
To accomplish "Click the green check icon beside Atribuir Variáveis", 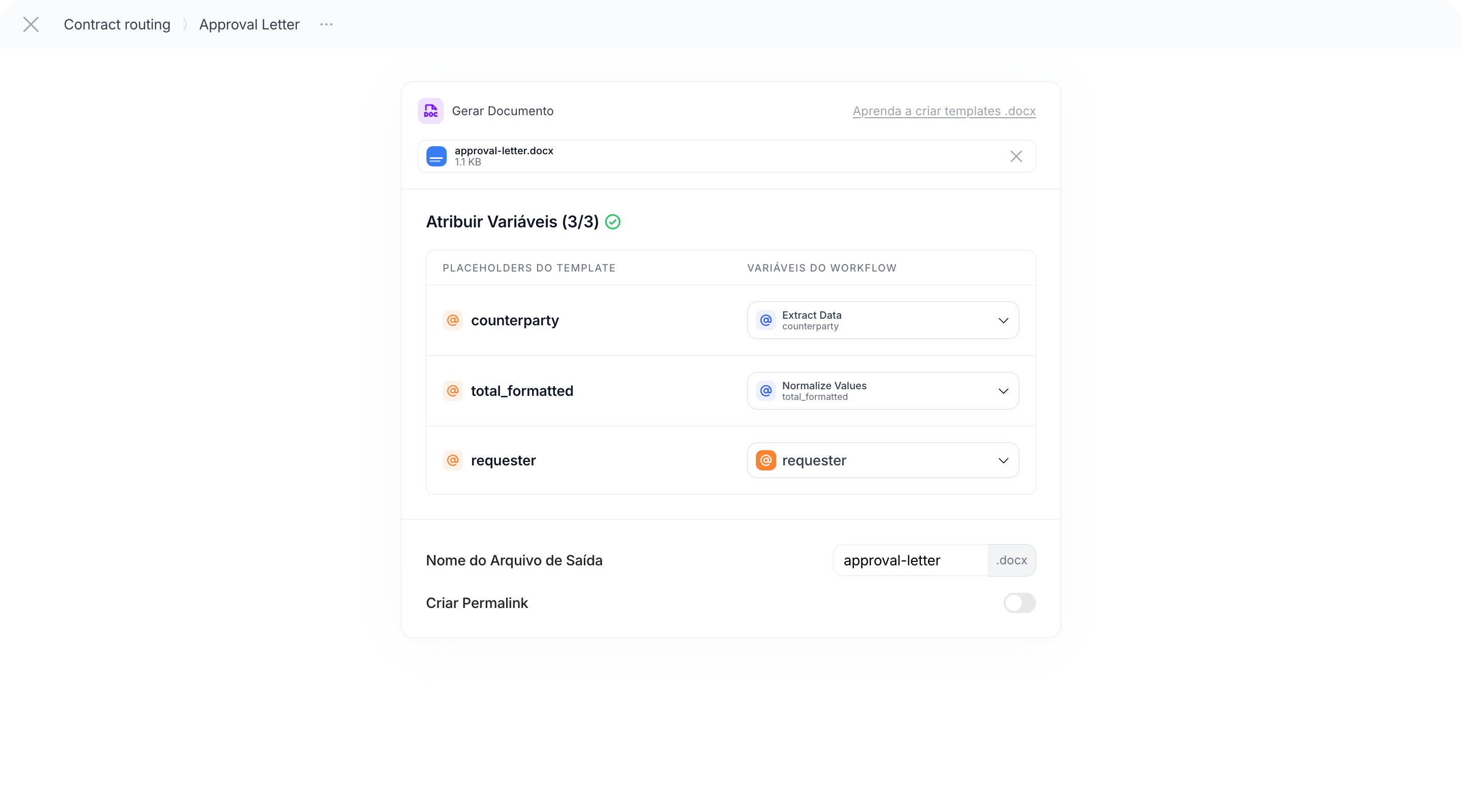I will pyautogui.click(x=612, y=222).
